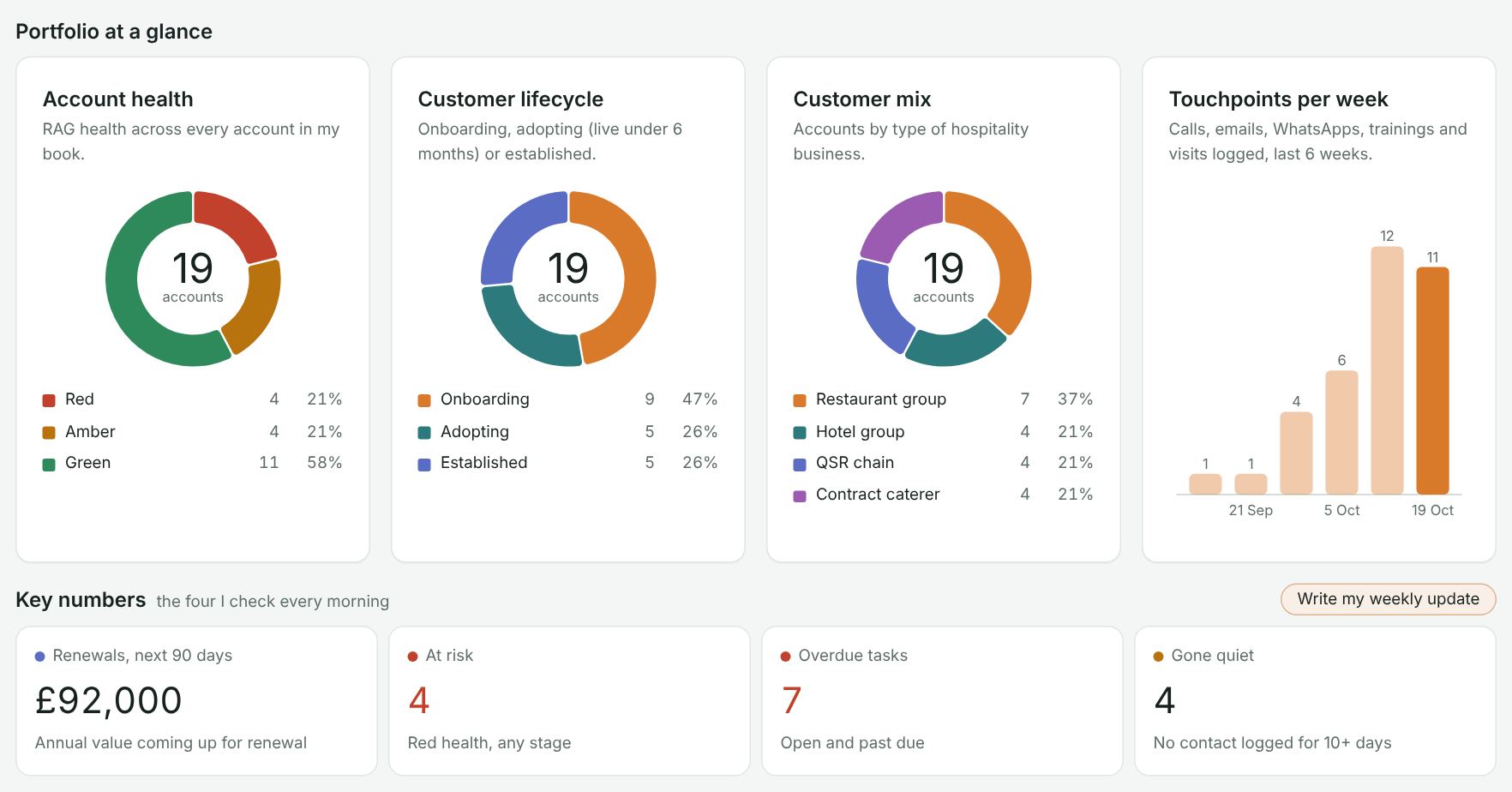This screenshot has height=792, width=1512.
Task: Click the 19 Oct axis label
Action: 1432,511
